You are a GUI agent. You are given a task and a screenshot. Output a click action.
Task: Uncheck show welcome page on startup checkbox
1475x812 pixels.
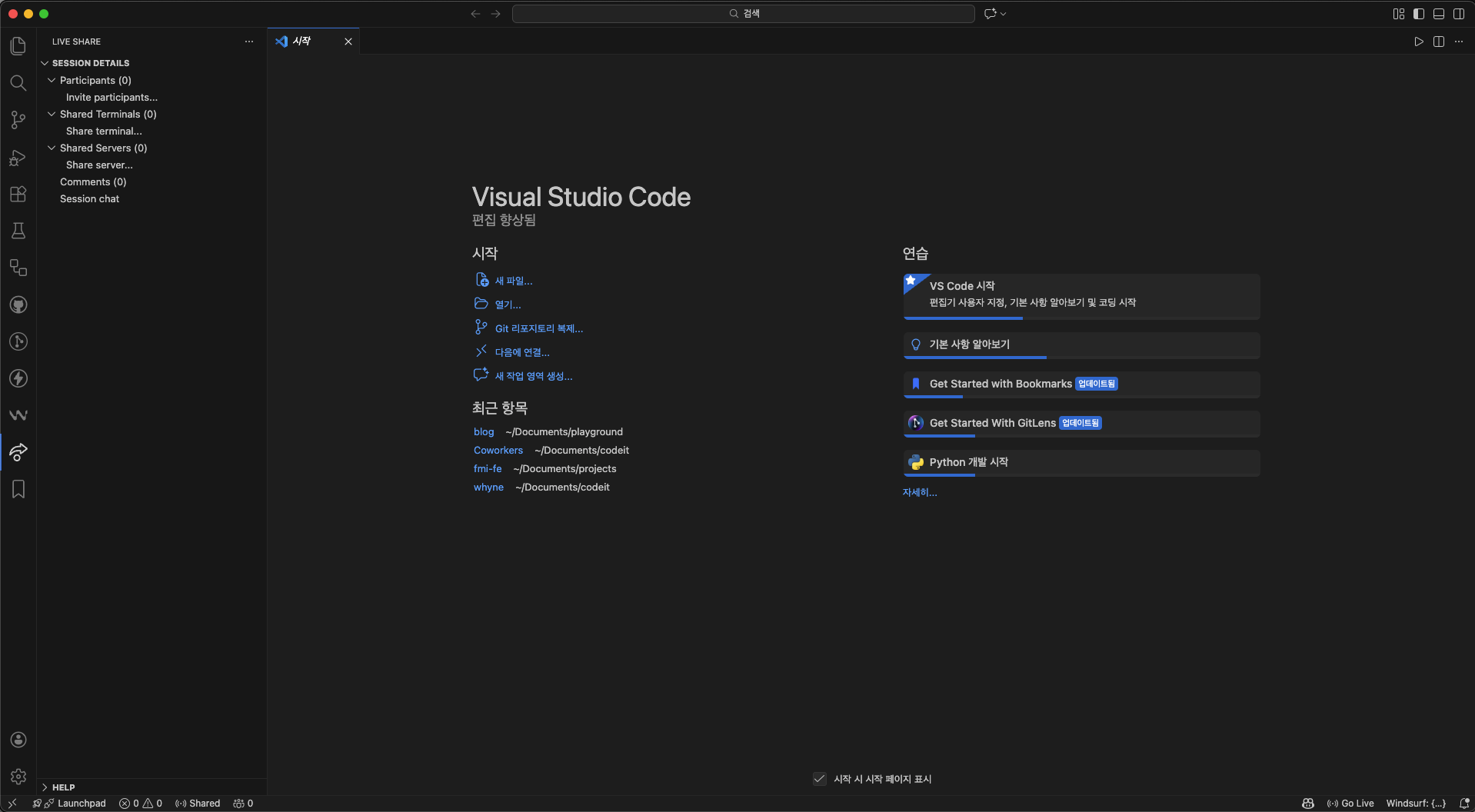click(x=820, y=779)
